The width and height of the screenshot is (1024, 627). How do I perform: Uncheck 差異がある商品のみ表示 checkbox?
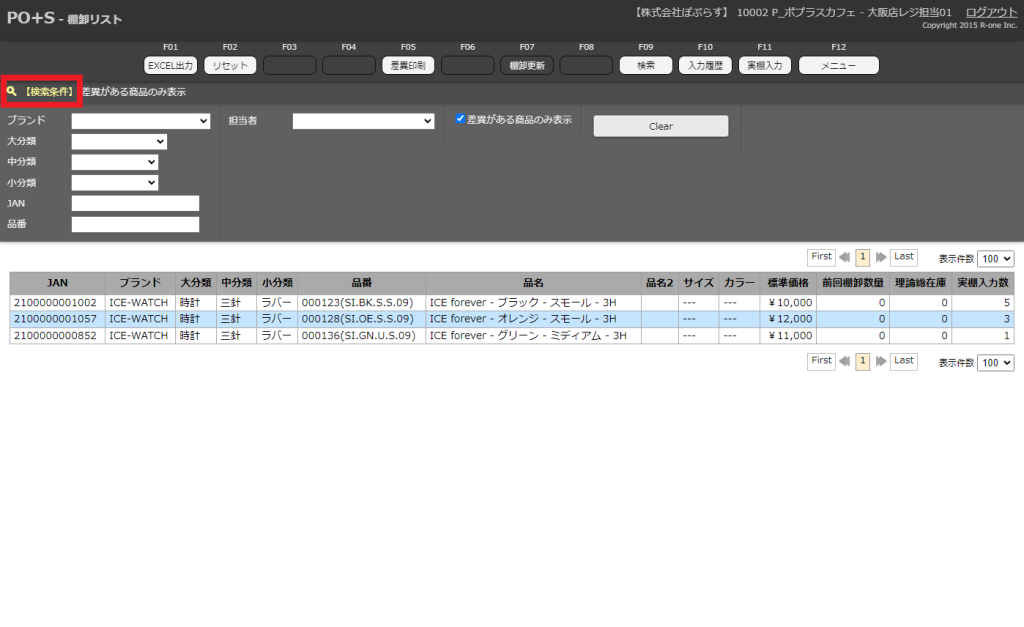pyautogui.click(x=461, y=119)
